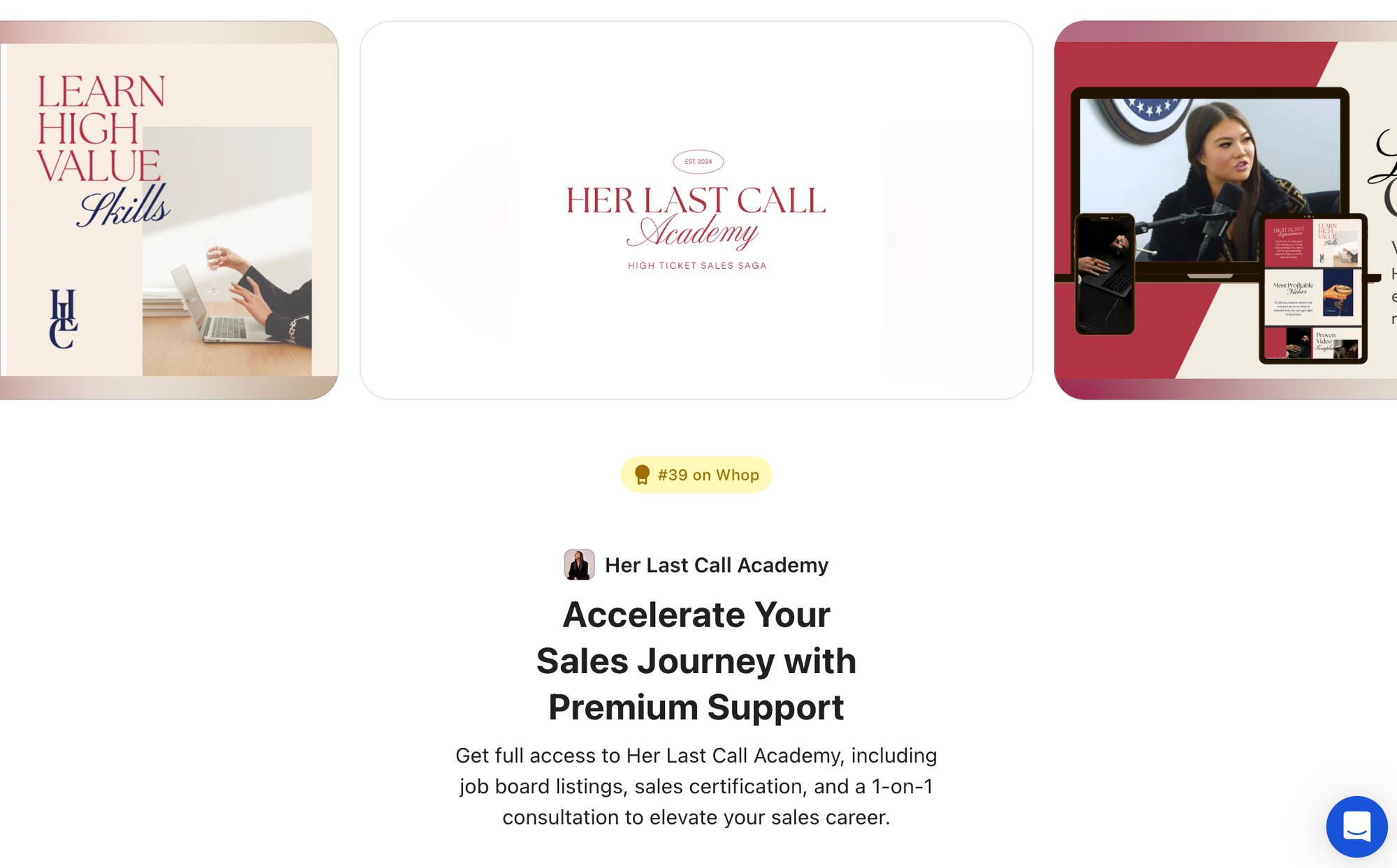Click the award ribbon icon in Whop badge
Screen dimensions: 1397x868
(642, 475)
